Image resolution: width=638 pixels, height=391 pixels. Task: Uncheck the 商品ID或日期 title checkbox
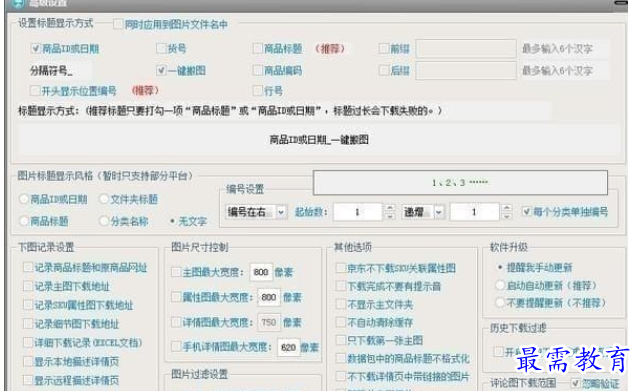point(35,48)
